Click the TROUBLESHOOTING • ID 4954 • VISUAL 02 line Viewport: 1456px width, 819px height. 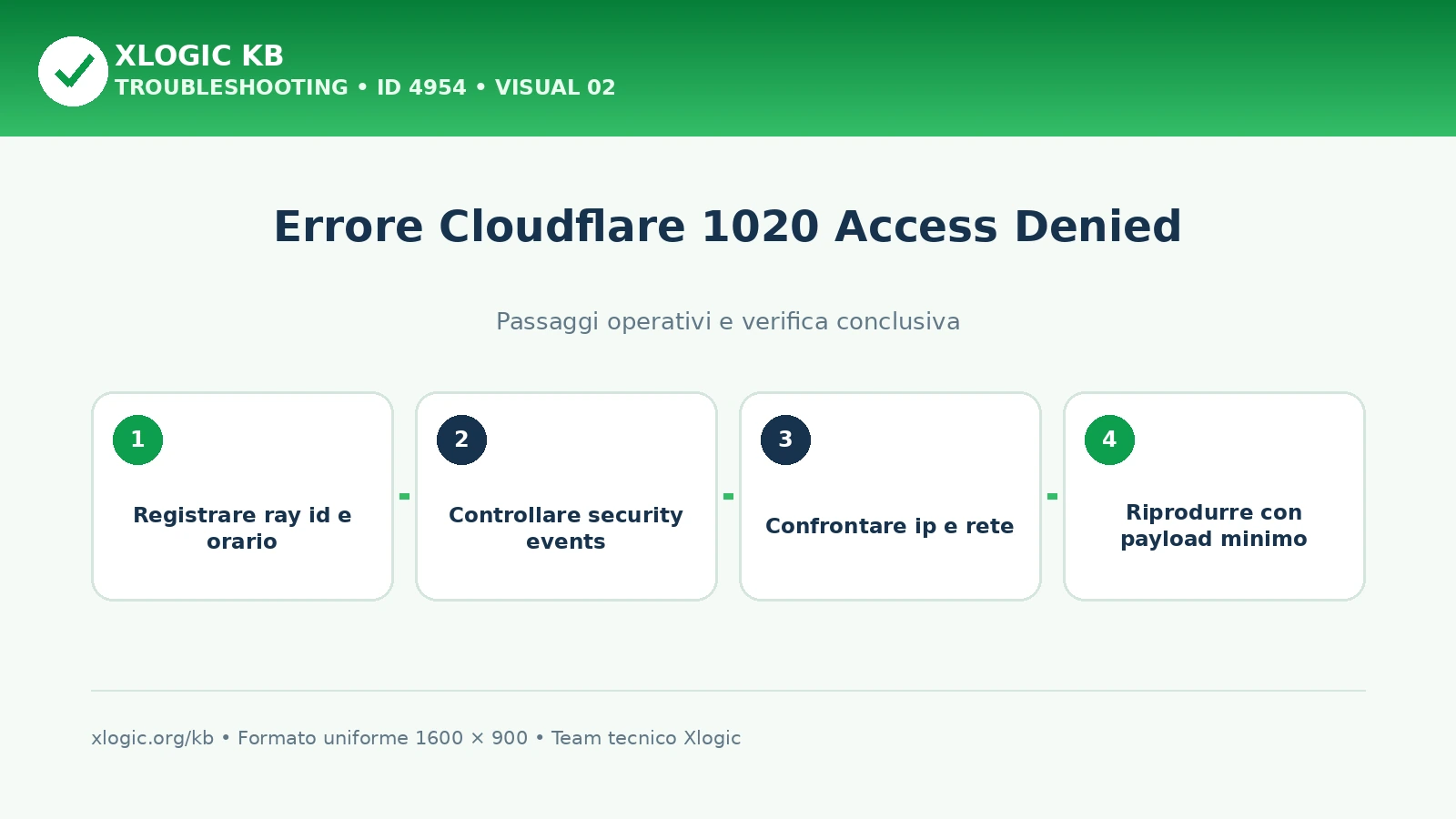tap(365, 87)
